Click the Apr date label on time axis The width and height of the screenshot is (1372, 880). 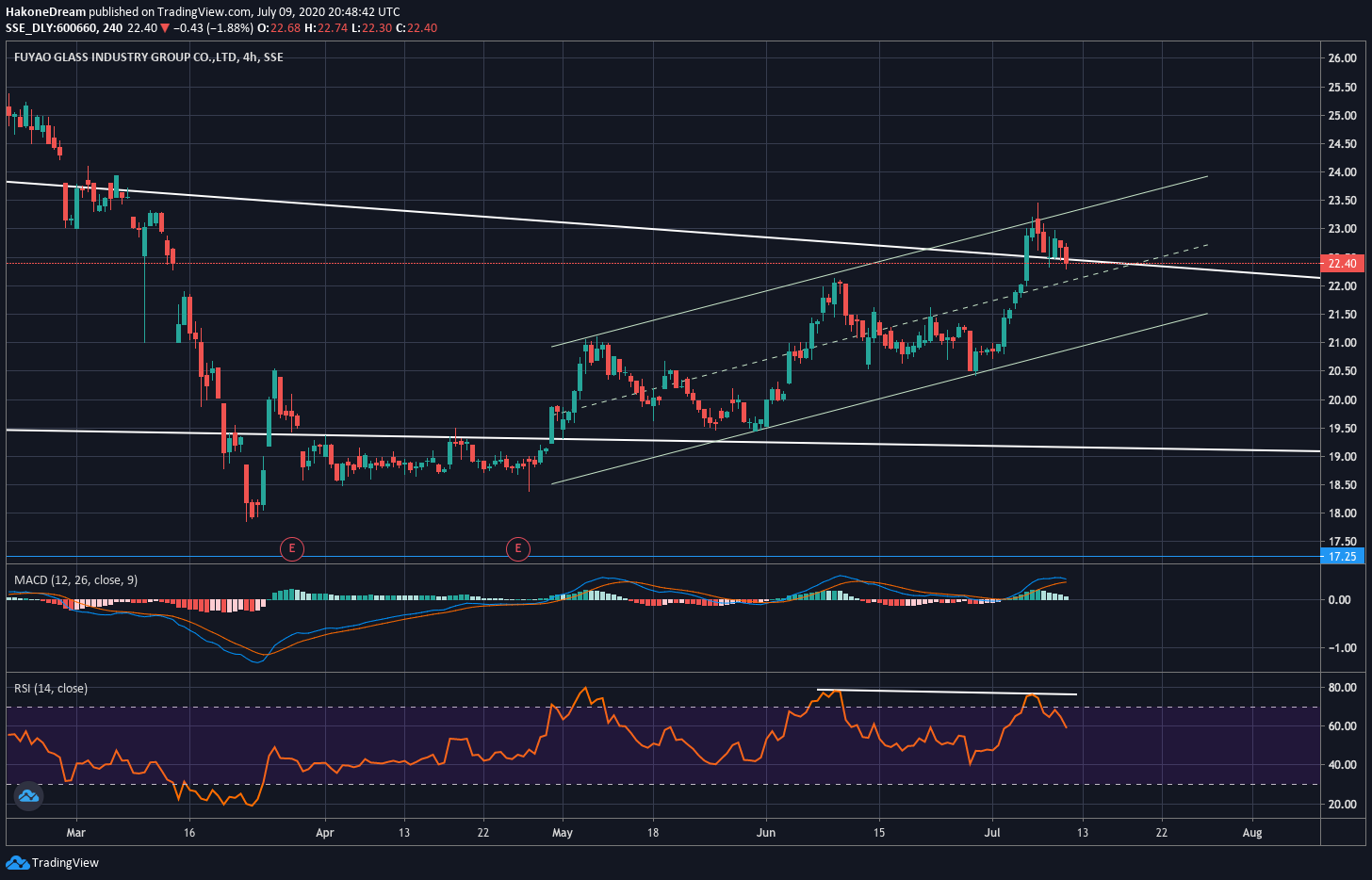click(325, 832)
